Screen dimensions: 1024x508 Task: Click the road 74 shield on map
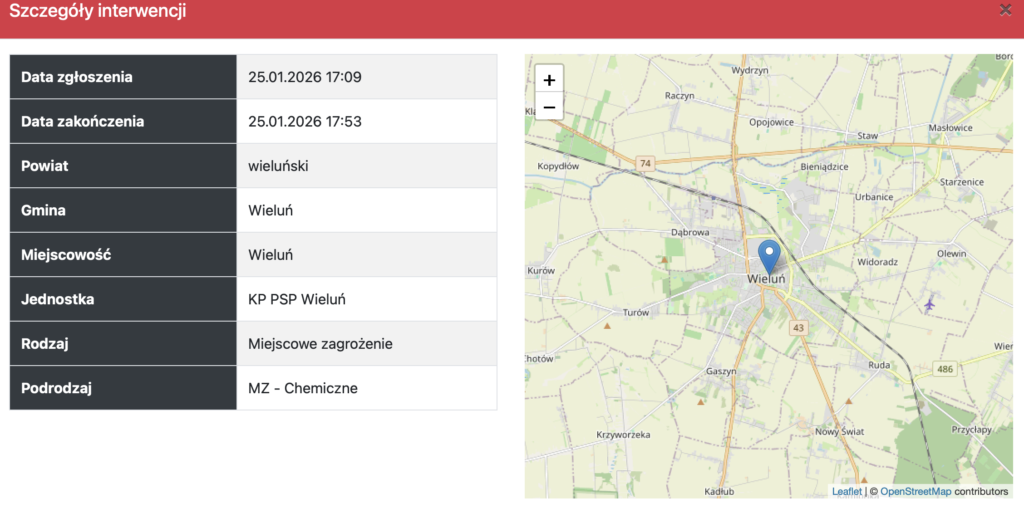pos(646,162)
